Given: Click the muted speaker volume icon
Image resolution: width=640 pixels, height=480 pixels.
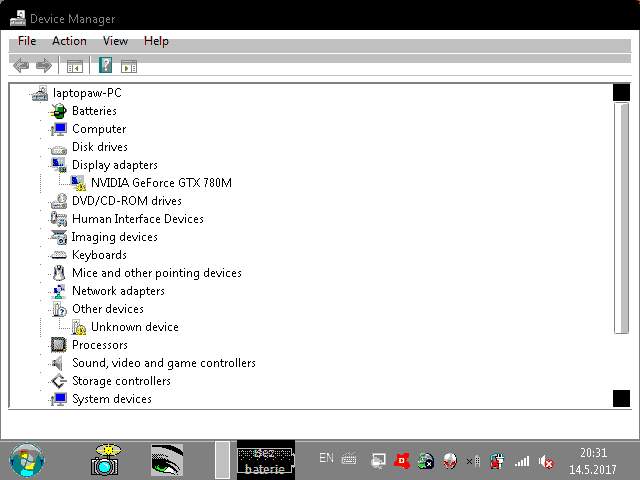Looking at the screenshot, I should 546,462.
